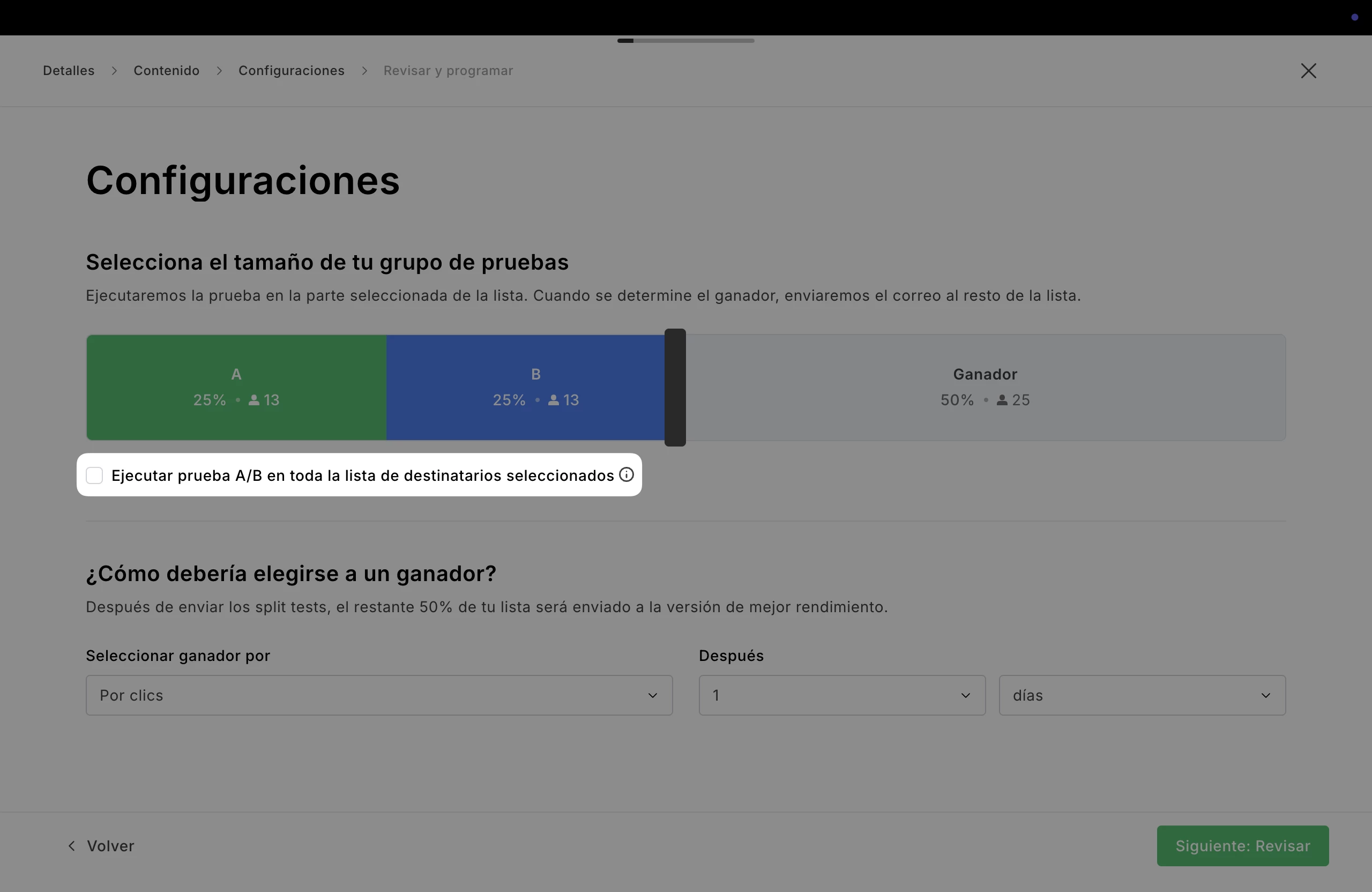
Task: Grab the test group size slider handle
Action: point(674,388)
